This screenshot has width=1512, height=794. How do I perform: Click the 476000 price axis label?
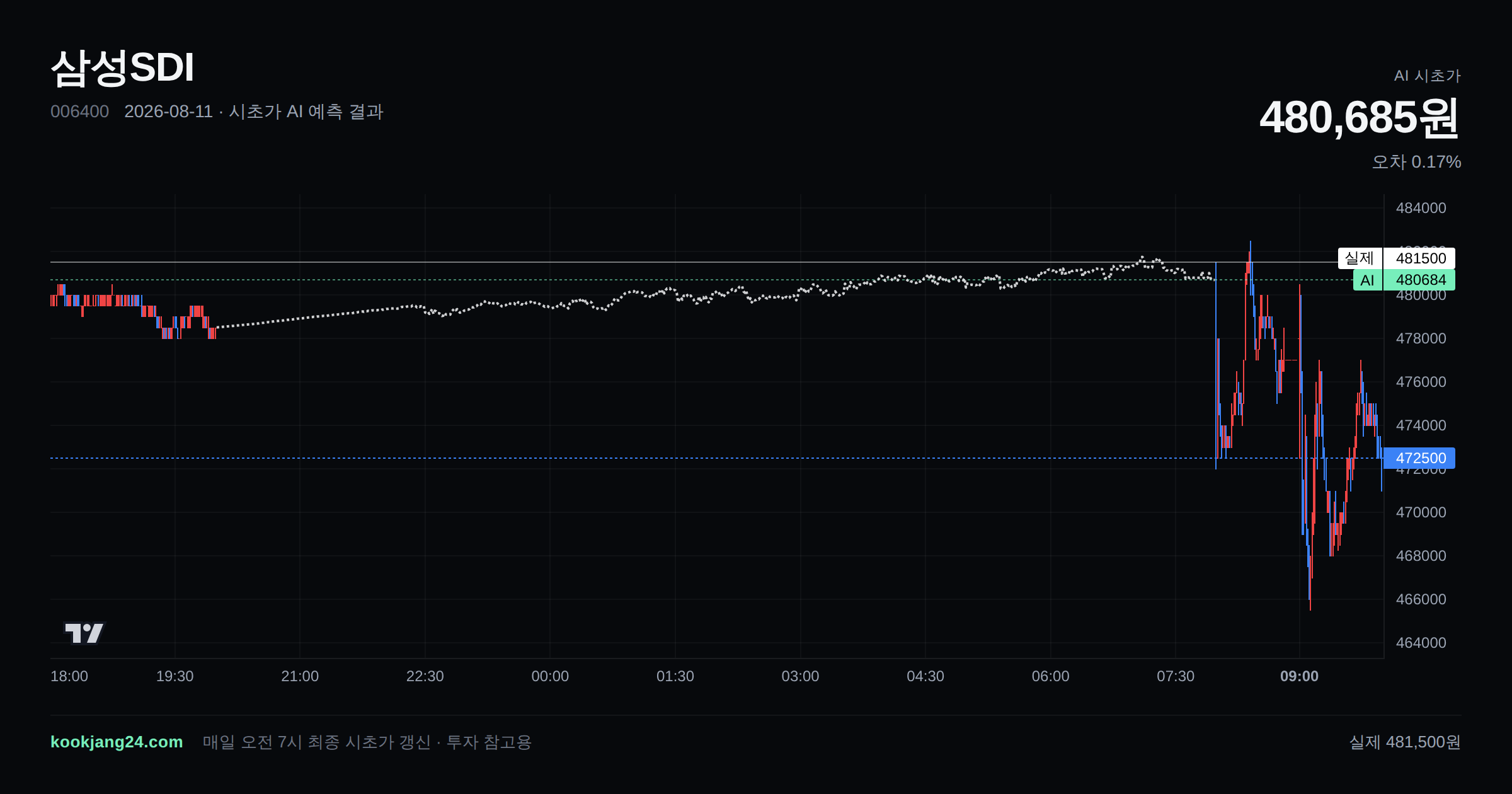point(1421,382)
